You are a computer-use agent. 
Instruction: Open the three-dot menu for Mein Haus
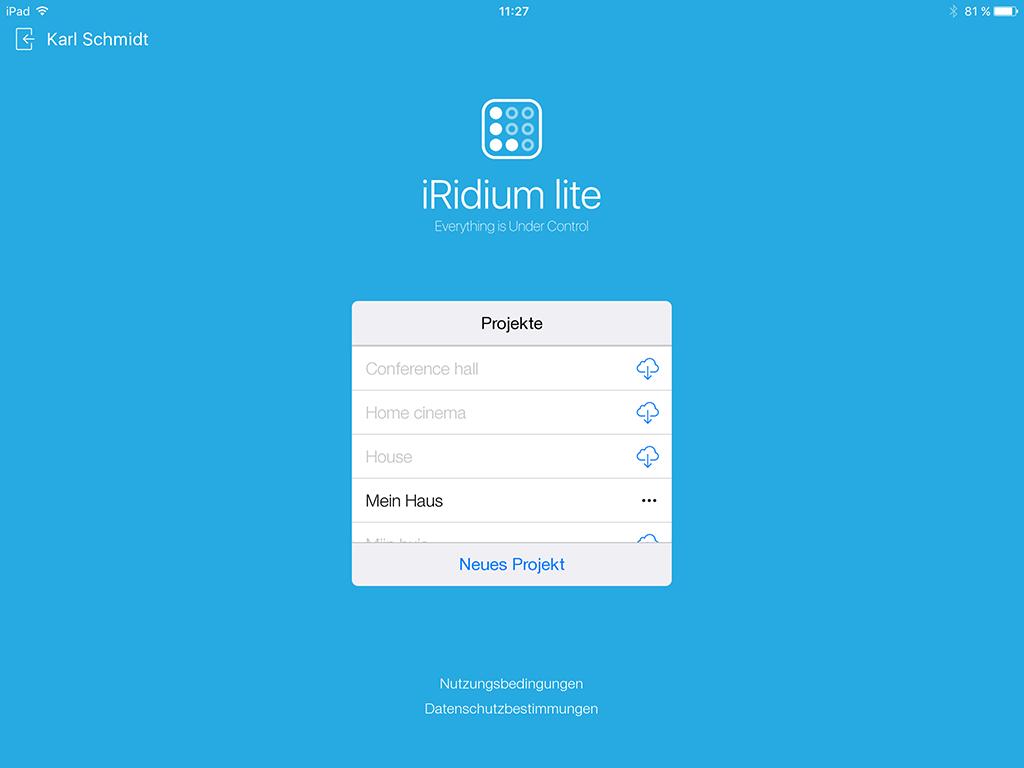tap(648, 501)
